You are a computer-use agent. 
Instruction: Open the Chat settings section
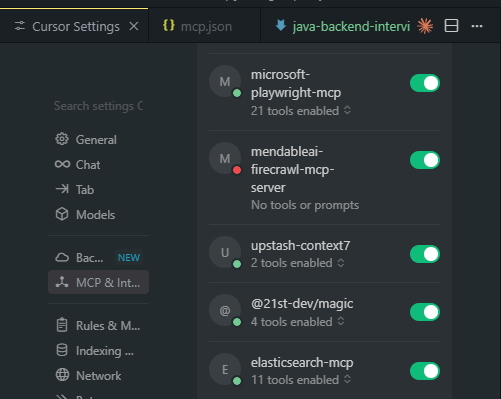(98, 164)
